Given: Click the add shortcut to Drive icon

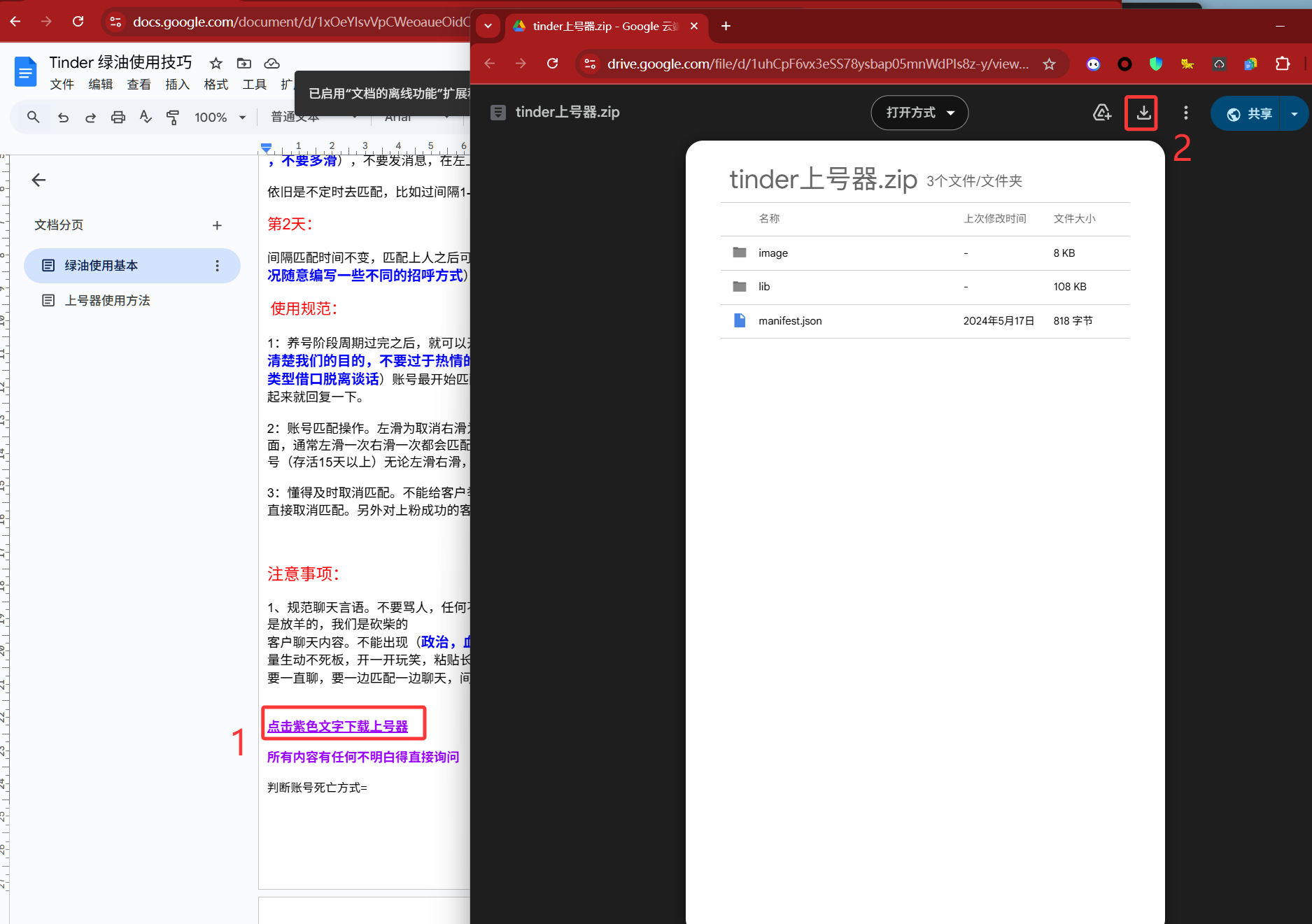Looking at the screenshot, I should [1102, 113].
